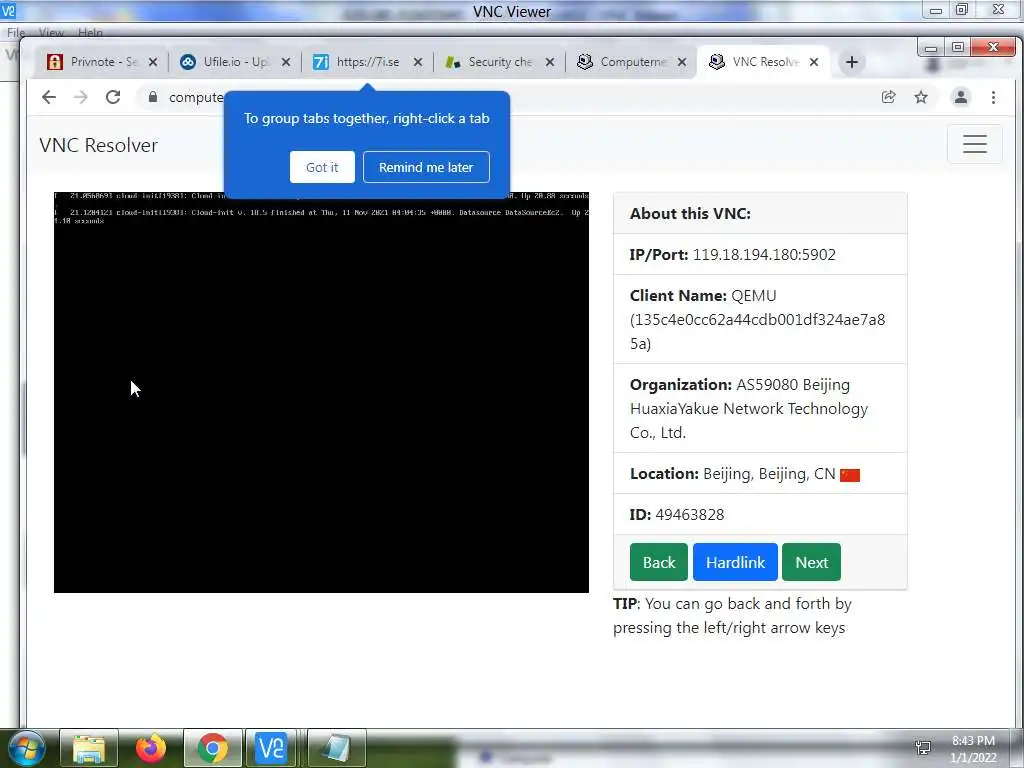Open the View menu in VNC Viewer
Viewport: 1024px width, 768px height.
click(51, 32)
